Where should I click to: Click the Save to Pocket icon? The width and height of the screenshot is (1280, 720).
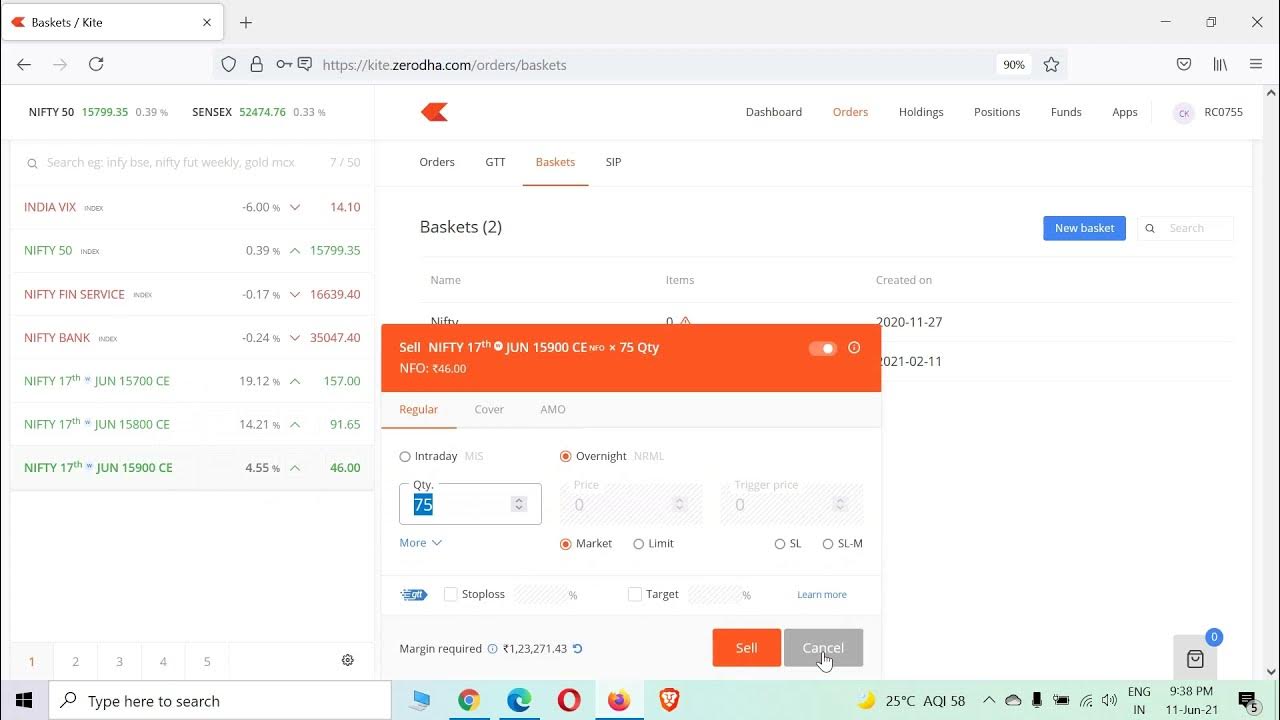tap(1184, 64)
